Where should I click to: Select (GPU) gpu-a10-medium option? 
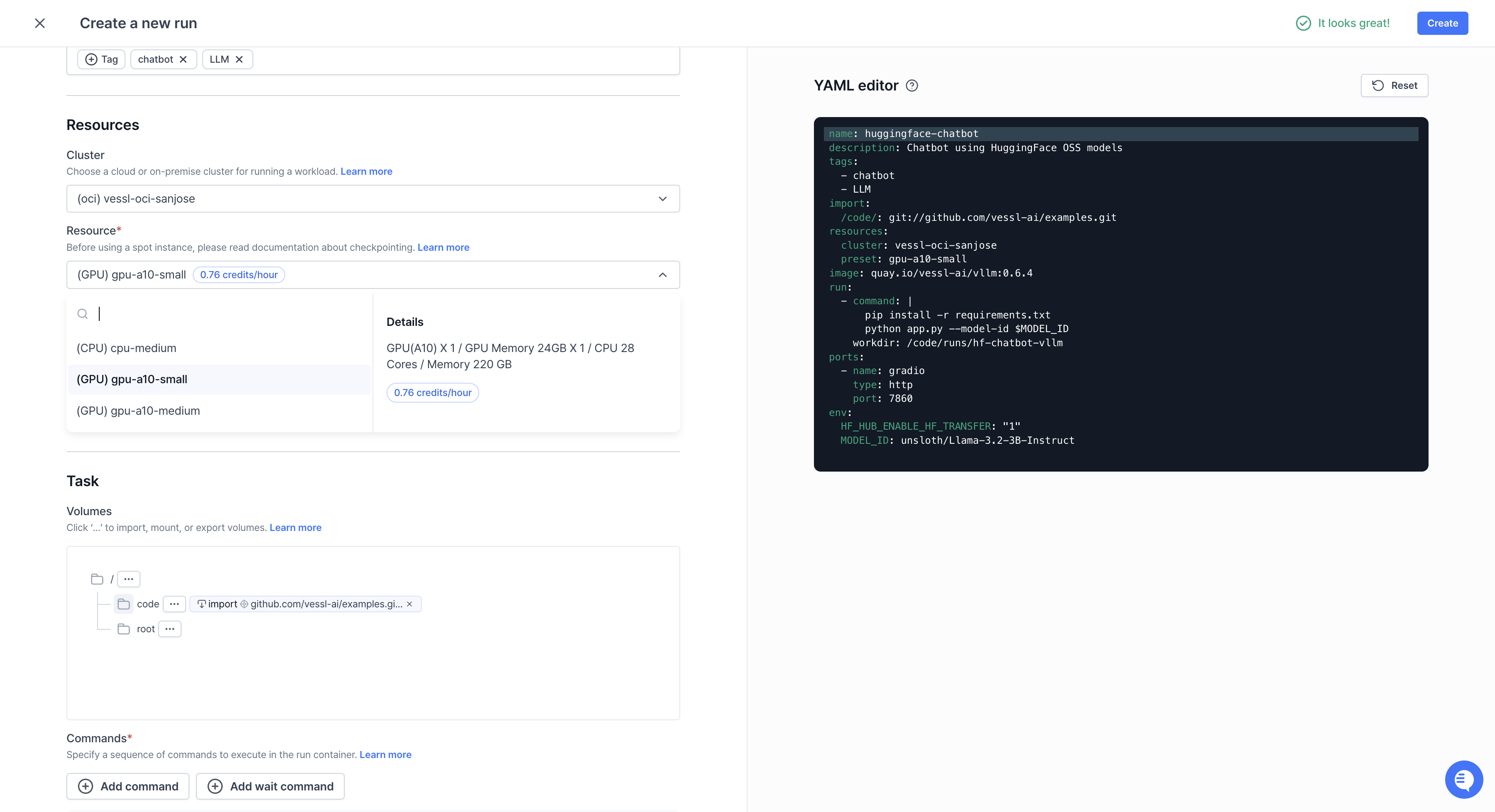click(x=138, y=411)
